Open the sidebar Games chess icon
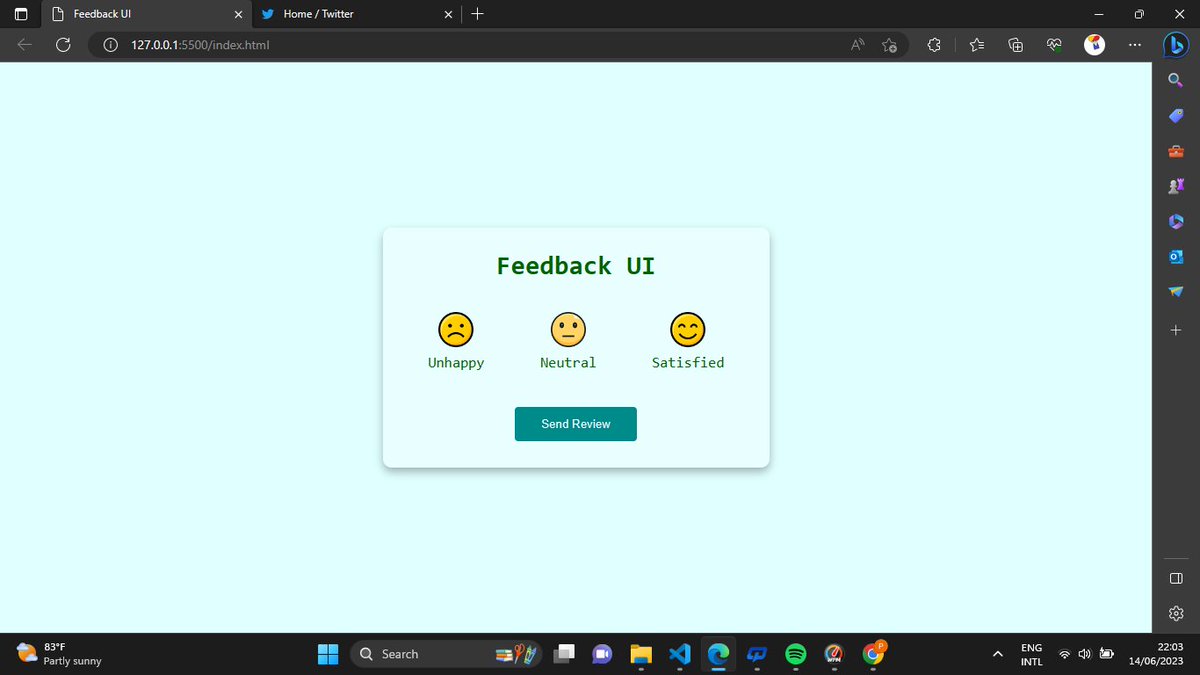This screenshot has width=1200, height=675. 1176,186
